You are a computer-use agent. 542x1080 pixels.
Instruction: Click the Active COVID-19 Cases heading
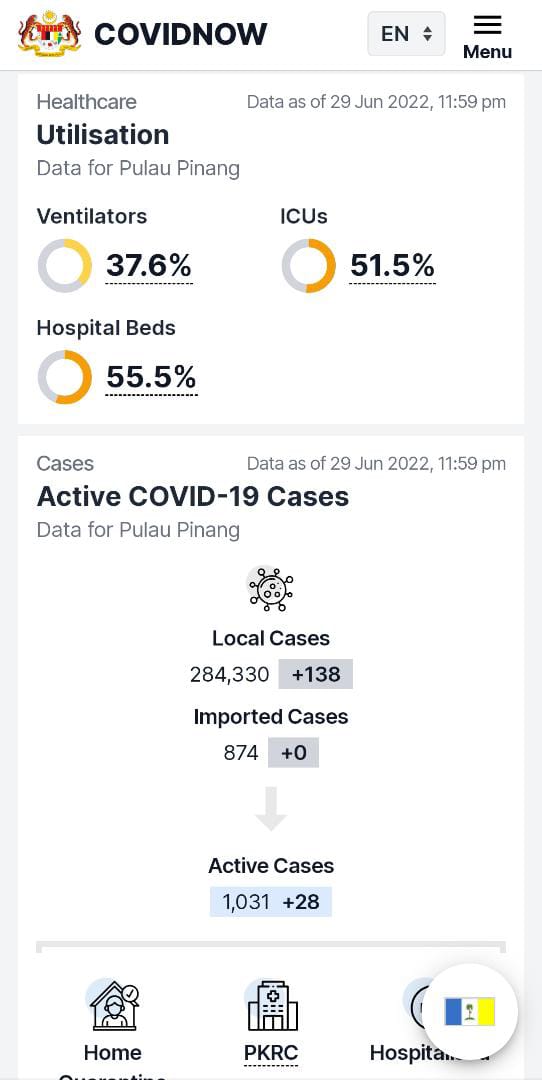193,496
